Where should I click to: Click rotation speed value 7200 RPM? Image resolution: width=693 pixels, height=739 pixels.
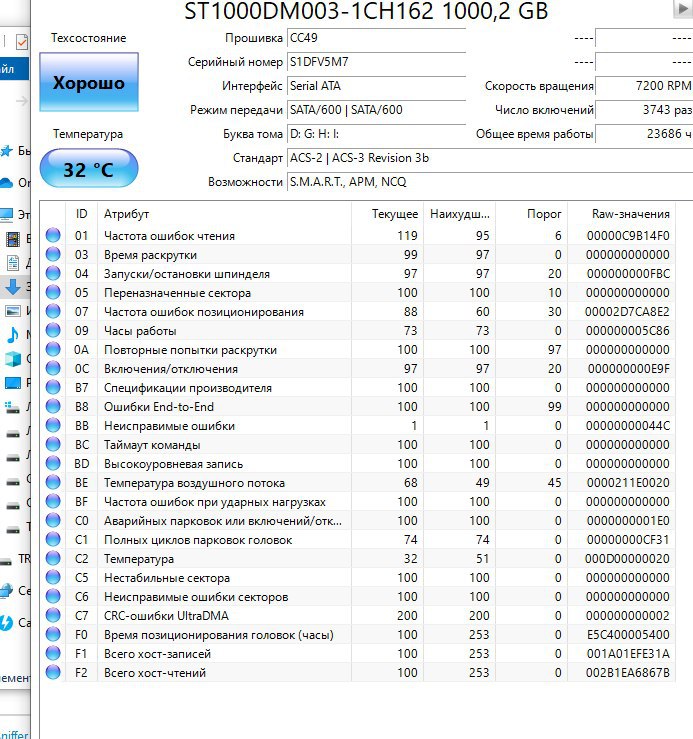[x=644, y=86]
